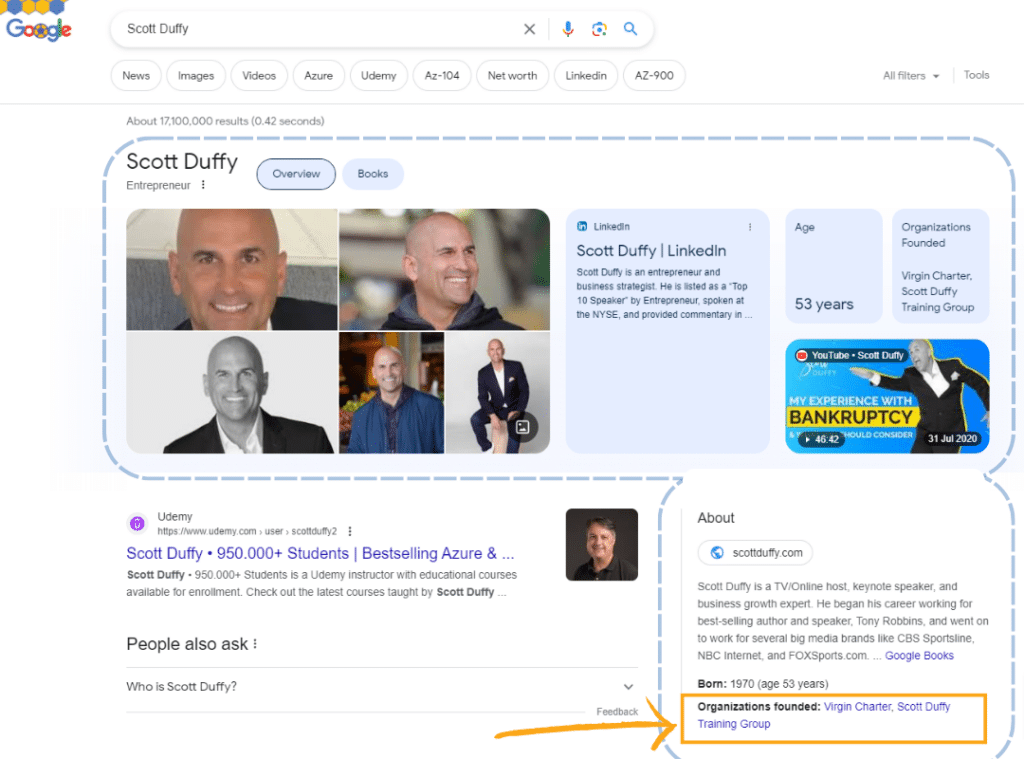
Task: Click the Feedback link
Action: tap(616, 712)
